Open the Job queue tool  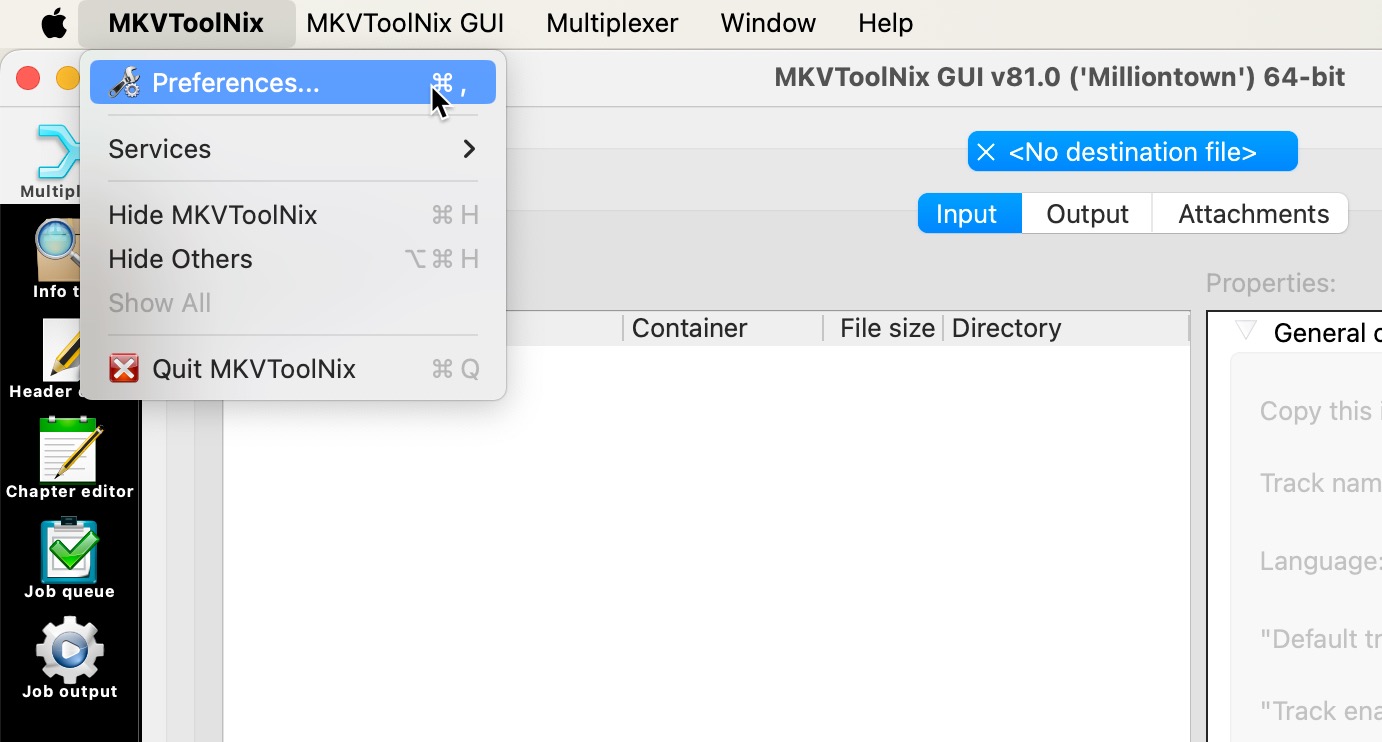tap(69, 557)
